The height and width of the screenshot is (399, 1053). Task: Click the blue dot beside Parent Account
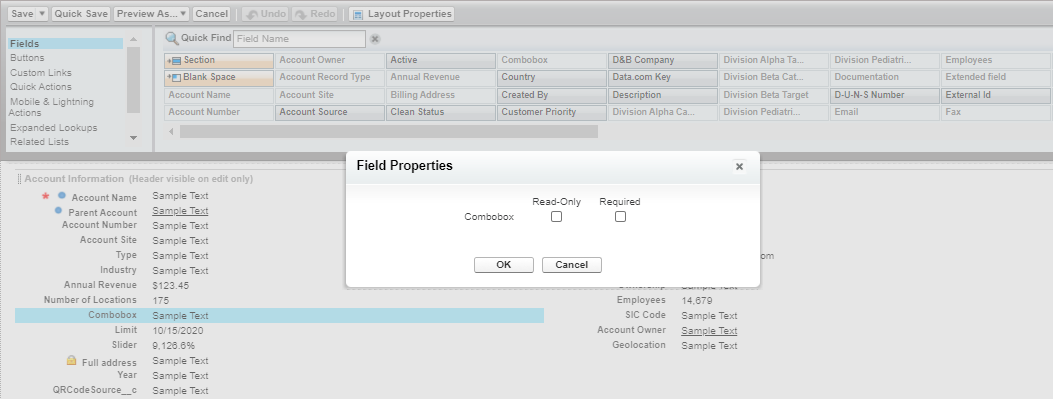(58, 211)
